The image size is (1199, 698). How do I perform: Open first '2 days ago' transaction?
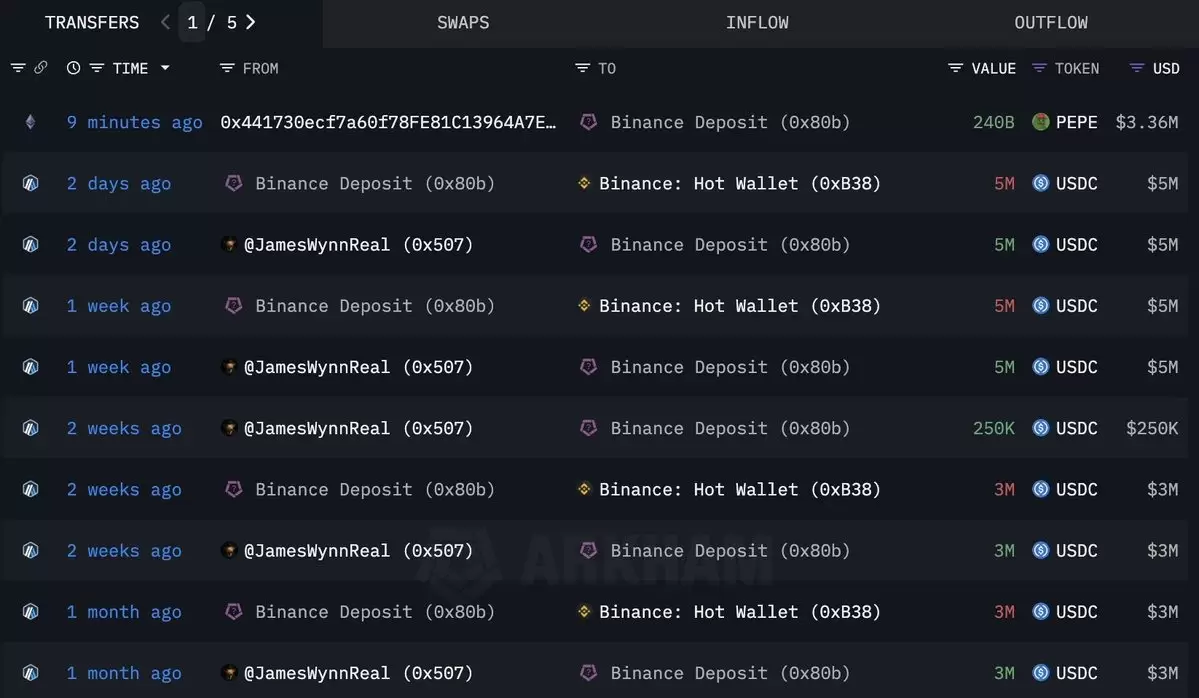pyautogui.click(x=119, y=183)
